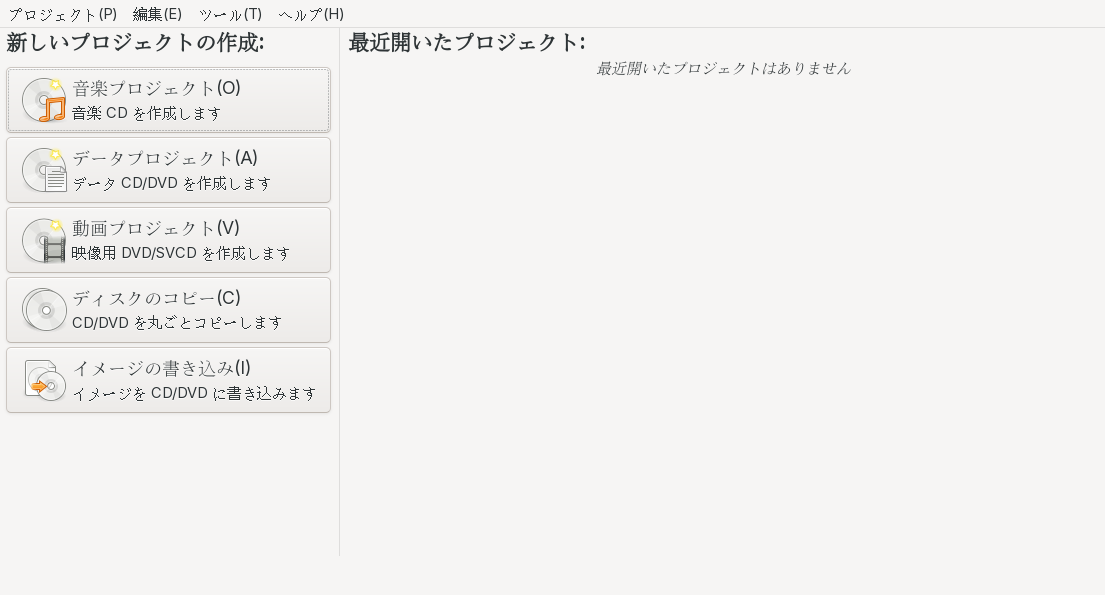Click the 最近開いたプロジェクト: heading
The image size is (1105, 595).
tap(467, 42)
